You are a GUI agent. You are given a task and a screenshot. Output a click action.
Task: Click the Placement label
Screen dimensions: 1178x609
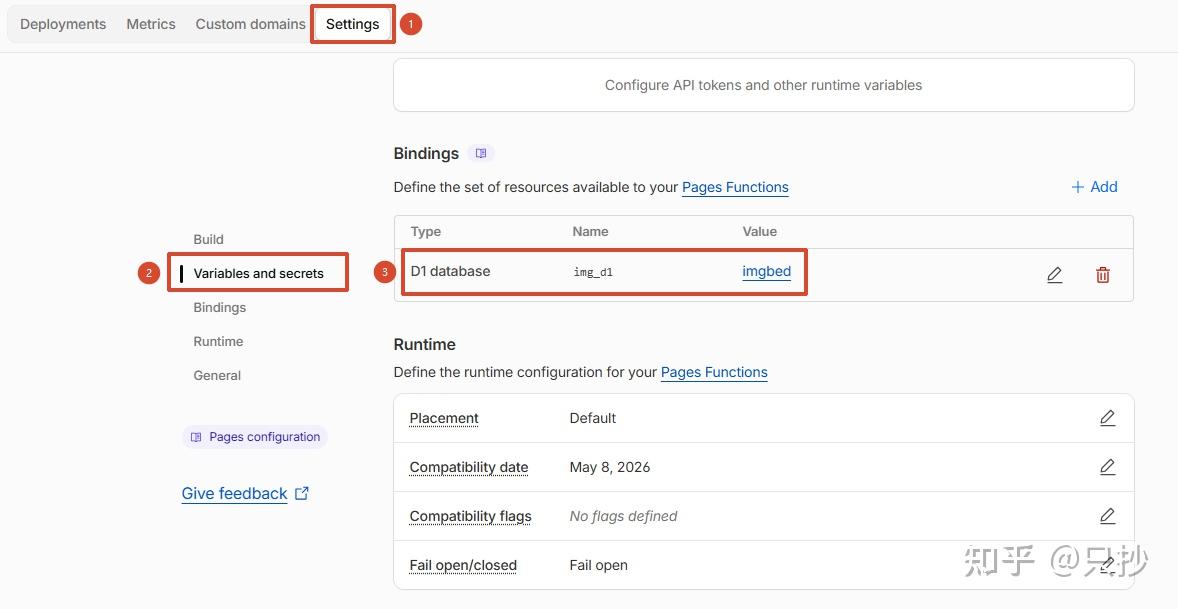point(444,418)
